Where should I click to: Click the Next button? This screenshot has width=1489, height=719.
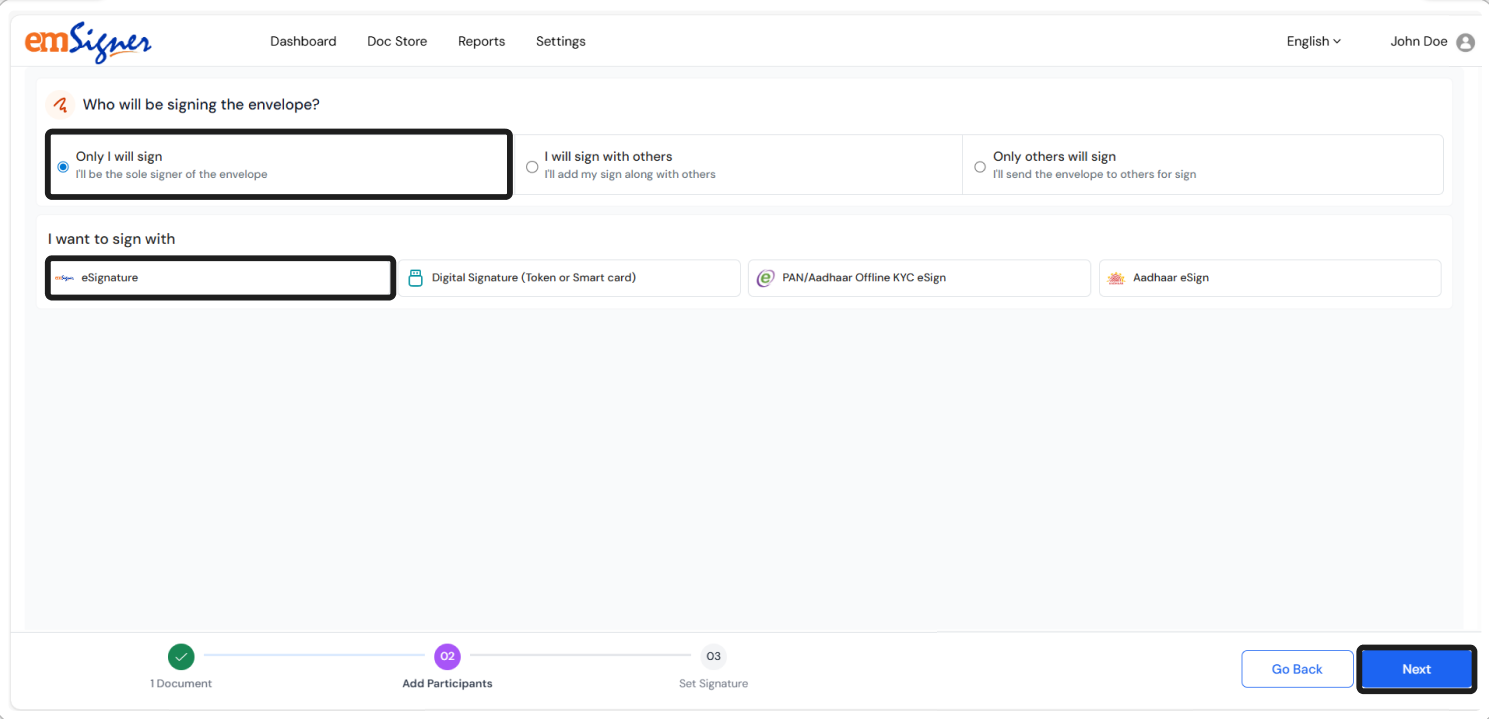point(1416,669)
